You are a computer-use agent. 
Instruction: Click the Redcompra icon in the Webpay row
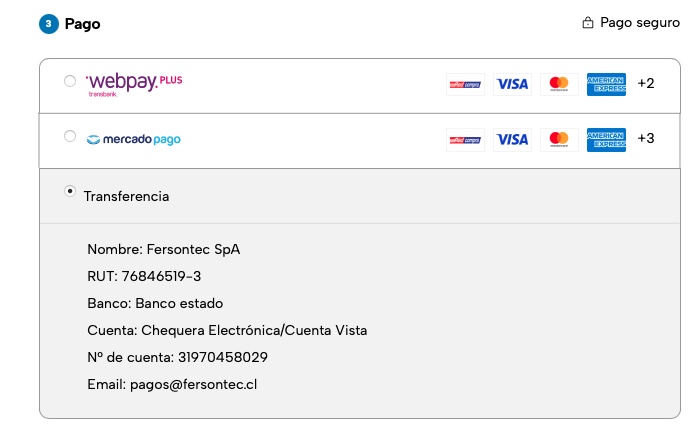[465, 84]
